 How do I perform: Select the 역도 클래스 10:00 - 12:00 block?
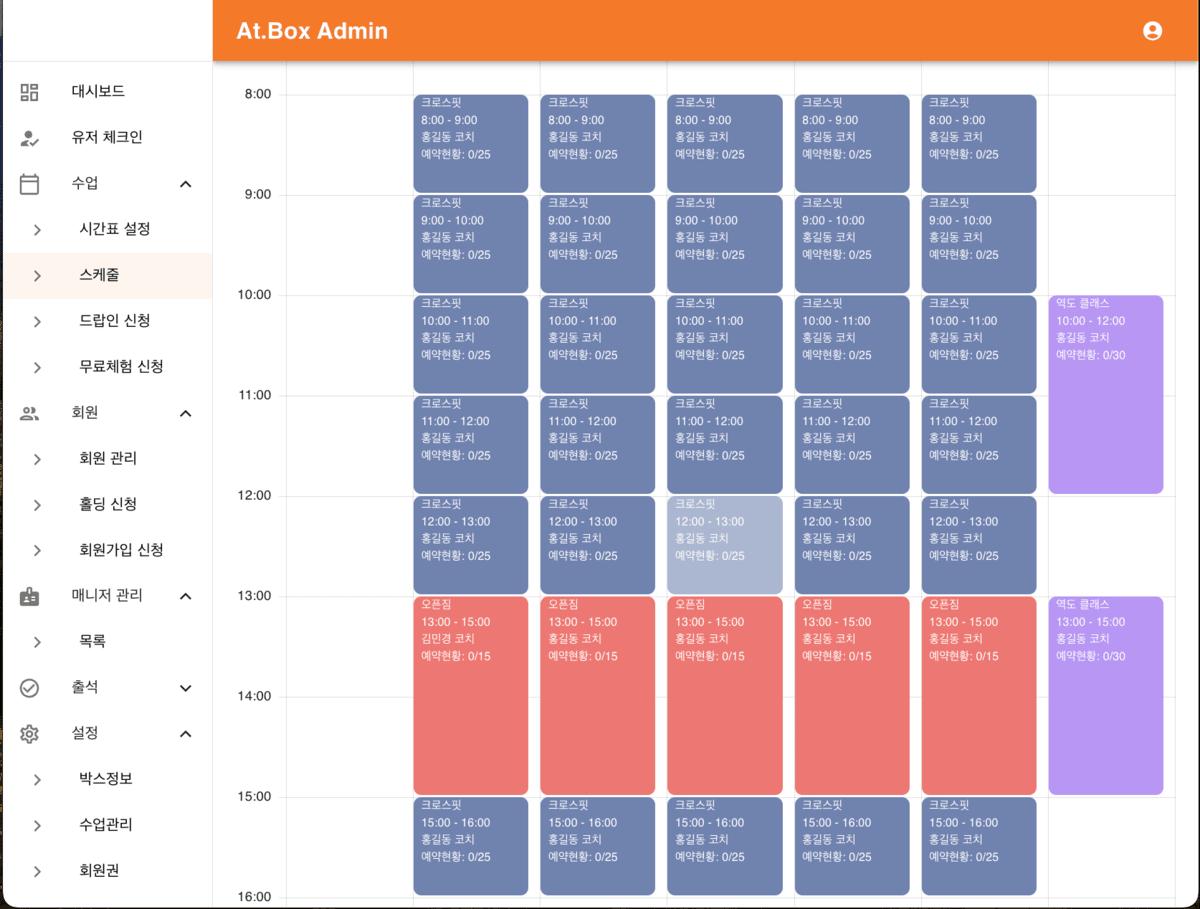[x=1105, y=394]
